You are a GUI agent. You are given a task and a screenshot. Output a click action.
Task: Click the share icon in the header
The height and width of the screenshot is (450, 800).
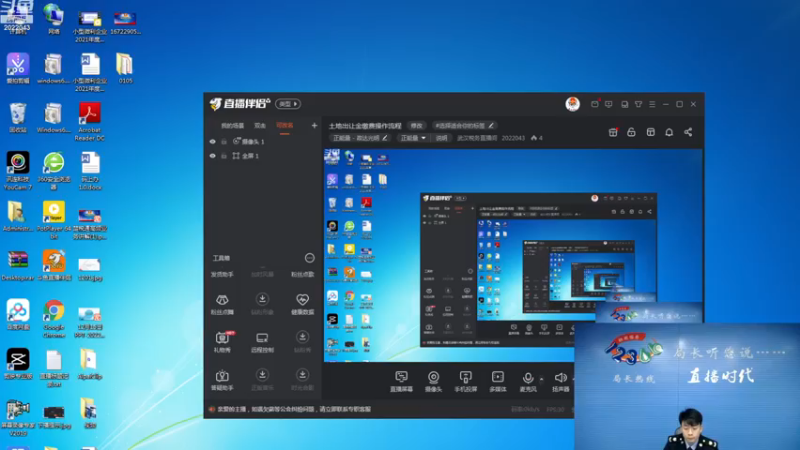(x=688, y=132)
